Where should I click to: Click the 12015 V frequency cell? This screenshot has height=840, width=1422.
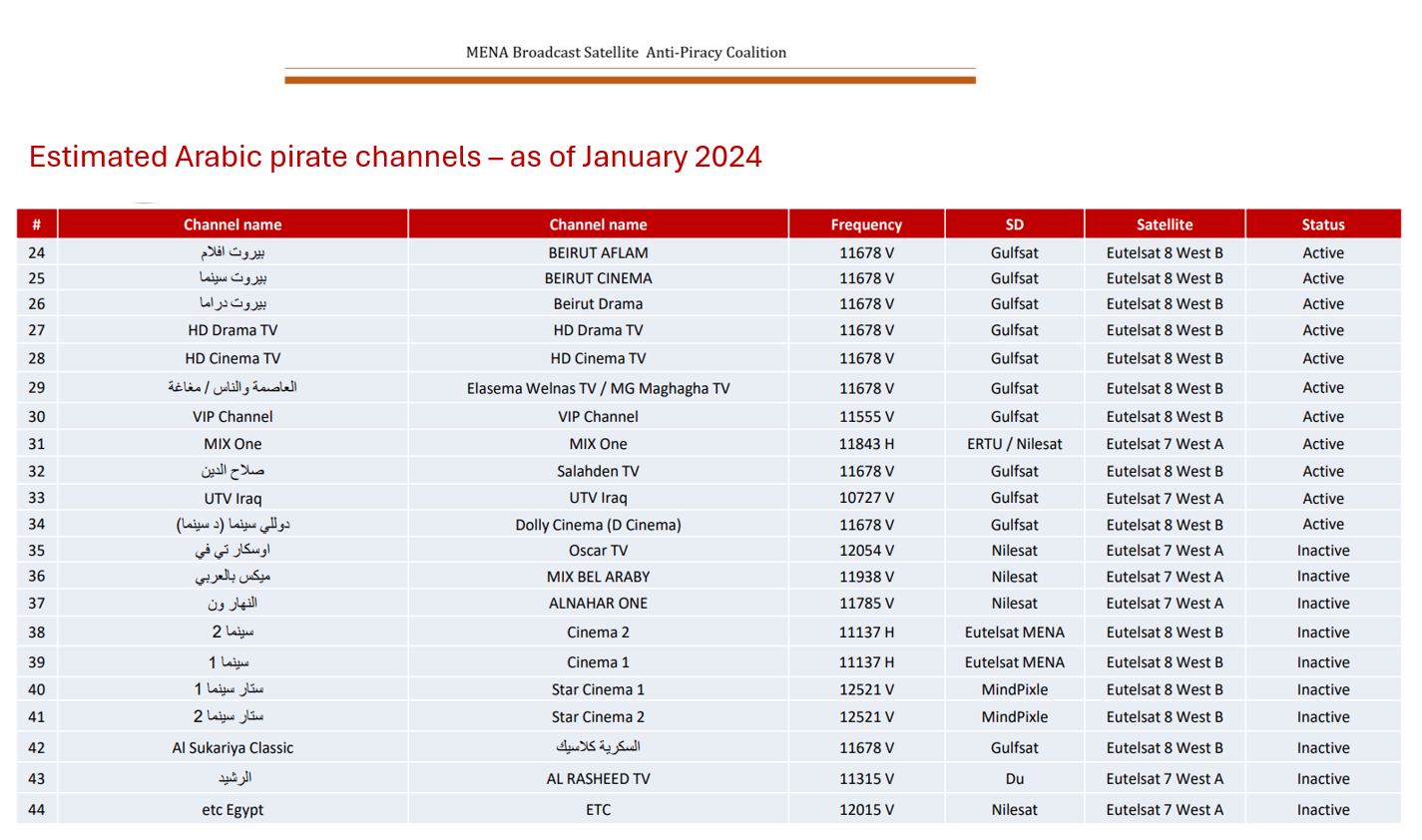(865, 810)
